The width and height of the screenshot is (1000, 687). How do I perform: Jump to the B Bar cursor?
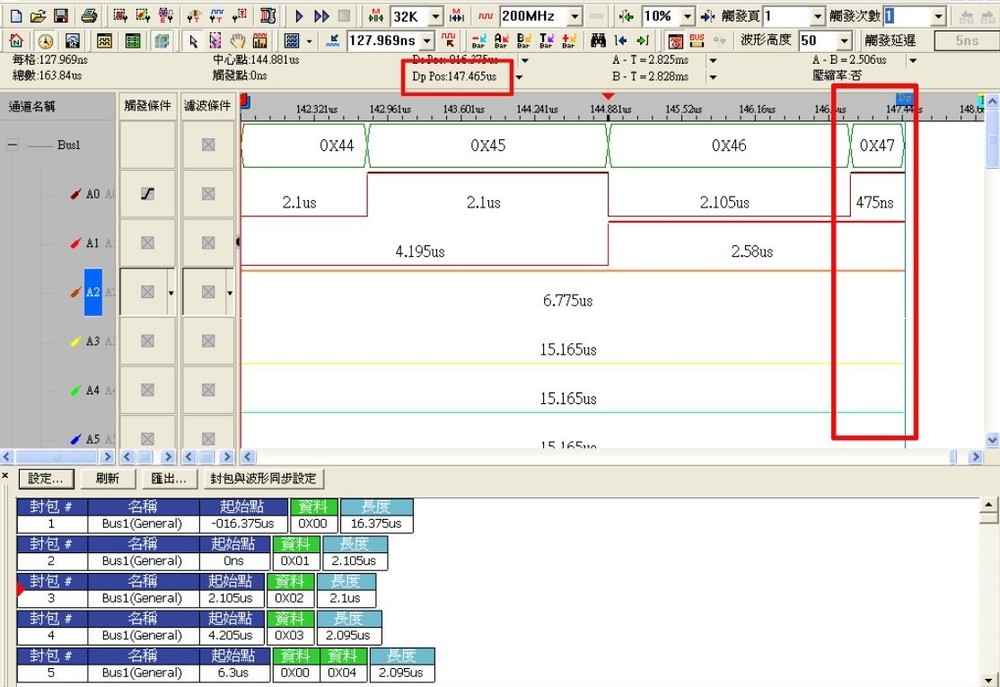tap(524, 41)
